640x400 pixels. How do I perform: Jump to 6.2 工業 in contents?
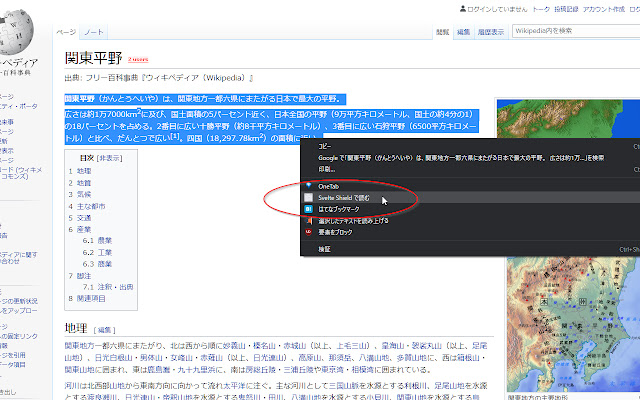coord(97,252)
